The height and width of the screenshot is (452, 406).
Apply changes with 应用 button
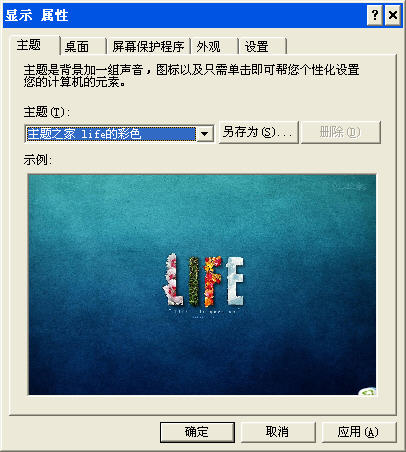coord(359,432)
